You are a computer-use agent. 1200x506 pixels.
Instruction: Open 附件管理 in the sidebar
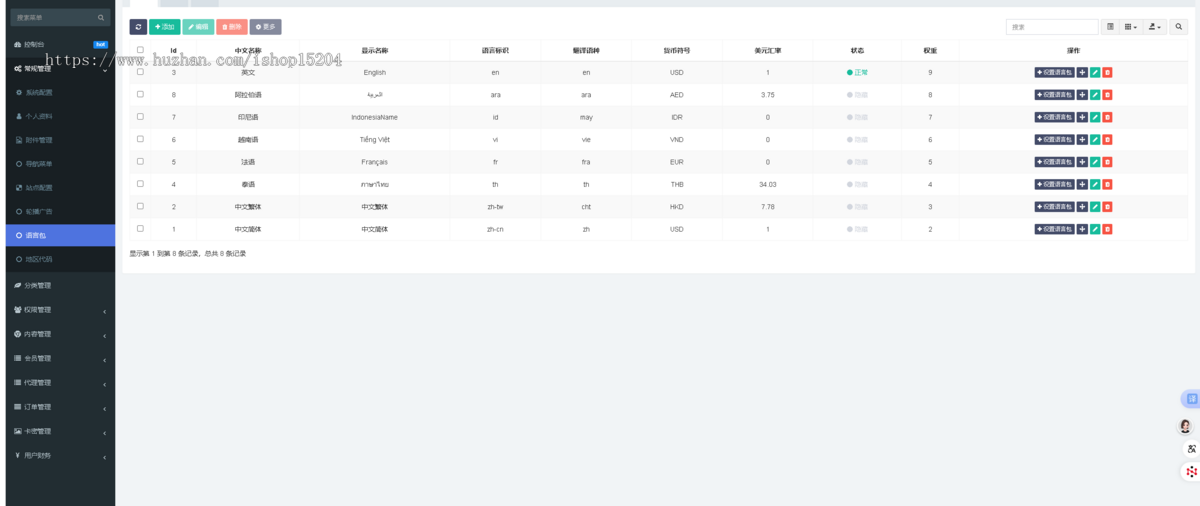[x=60, y=140]
